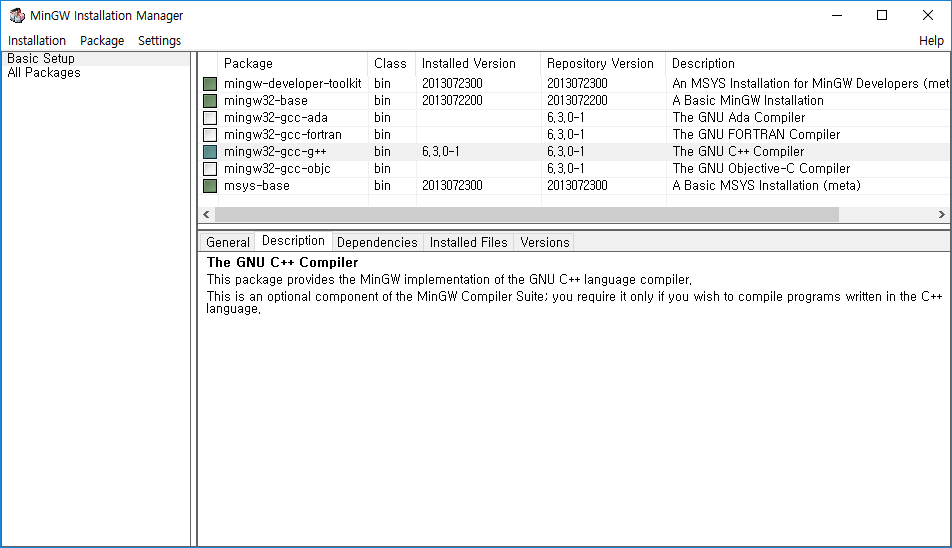Click the MinGW application icon in title bar
The image size is (952, 548).
click(17, 15)
